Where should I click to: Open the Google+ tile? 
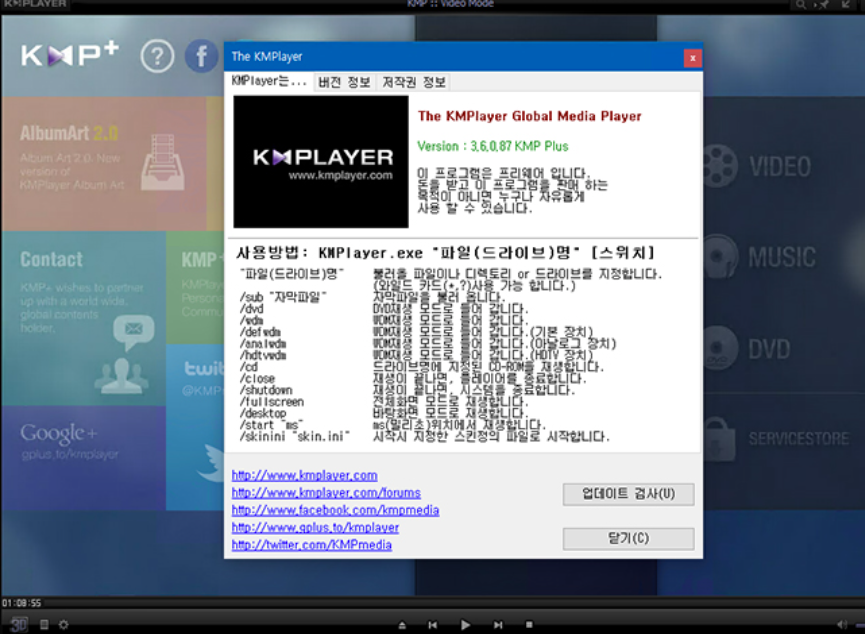coord(83,458)
